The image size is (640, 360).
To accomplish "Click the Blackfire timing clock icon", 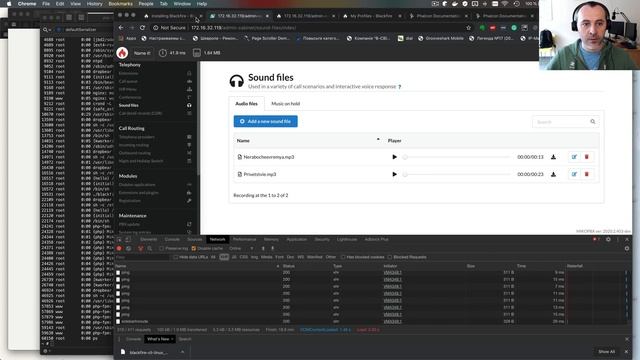I will (x=162, y=53).
